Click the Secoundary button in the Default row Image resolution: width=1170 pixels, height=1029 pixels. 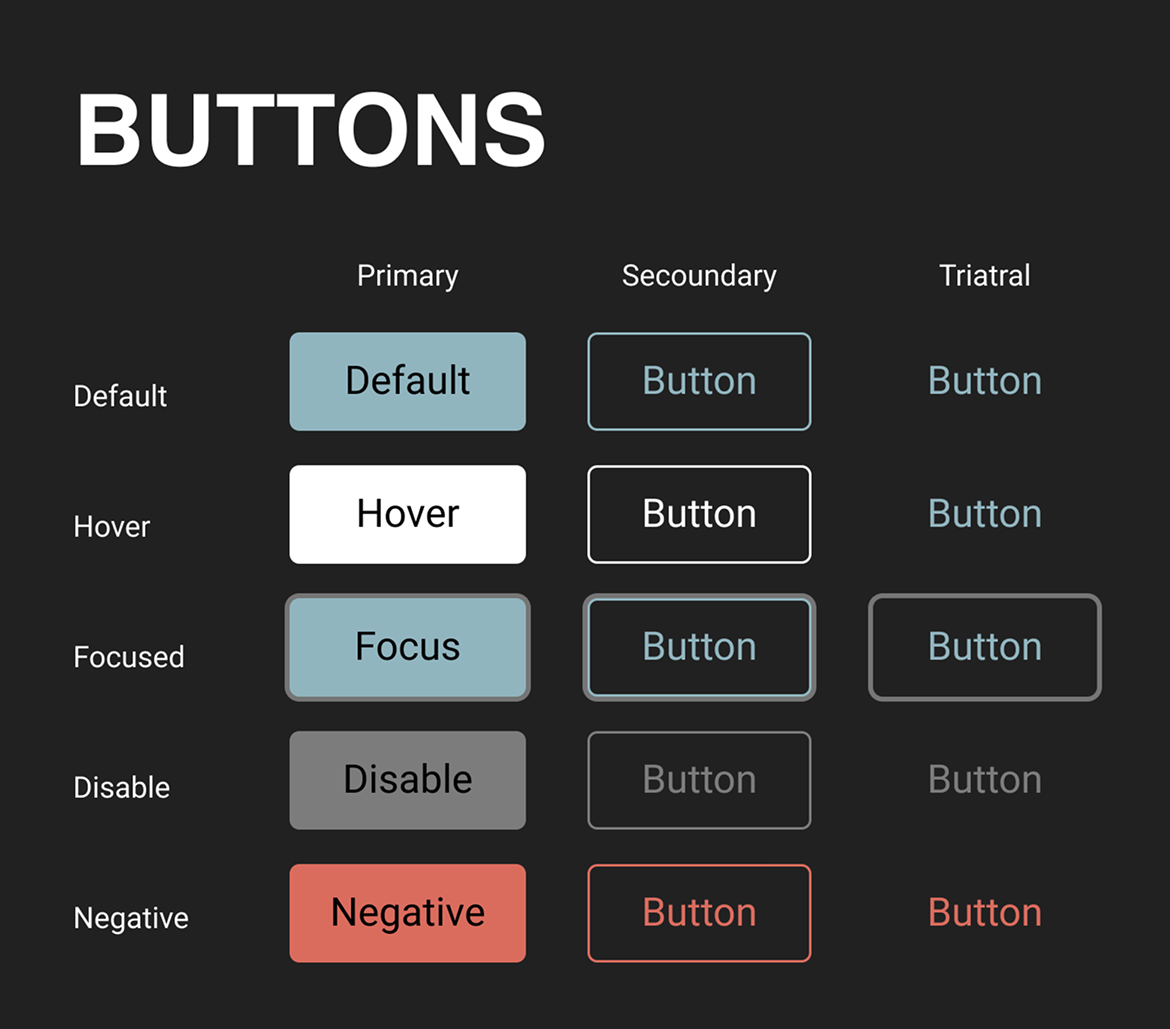click(699, 381)
